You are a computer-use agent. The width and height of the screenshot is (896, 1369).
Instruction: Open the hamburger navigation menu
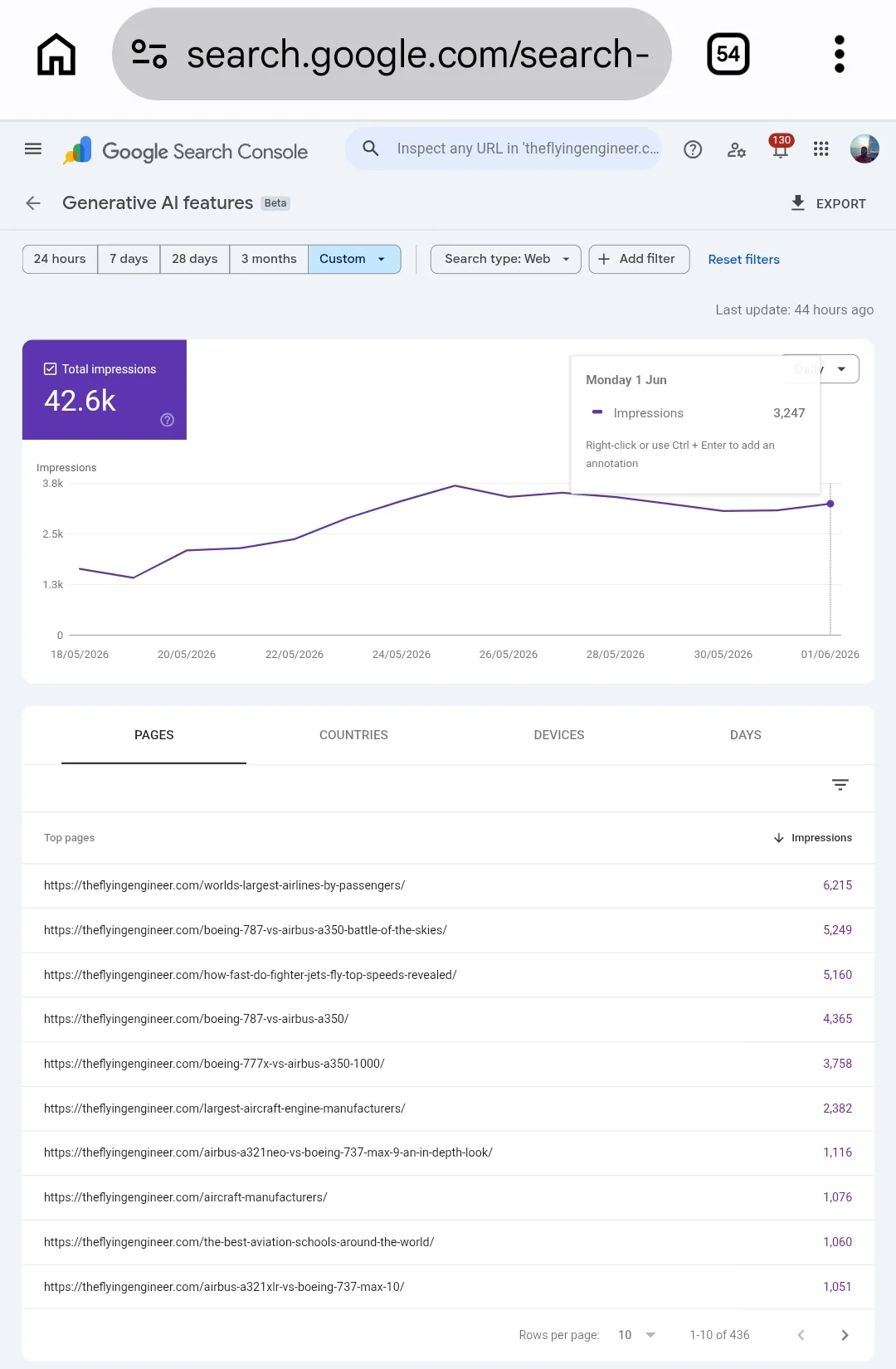33,149
